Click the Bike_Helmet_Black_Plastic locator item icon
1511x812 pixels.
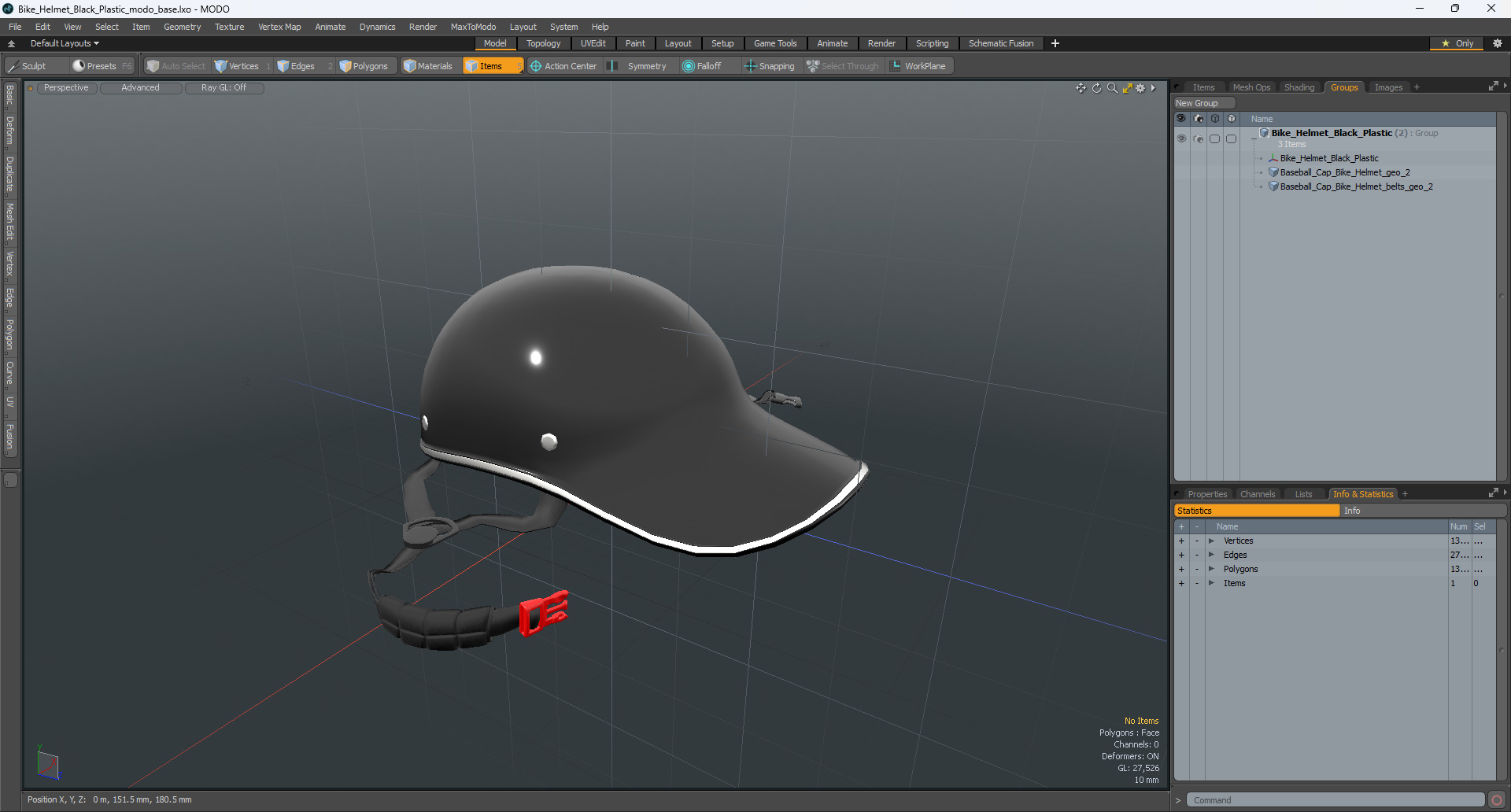click(x=1273, y=158)
